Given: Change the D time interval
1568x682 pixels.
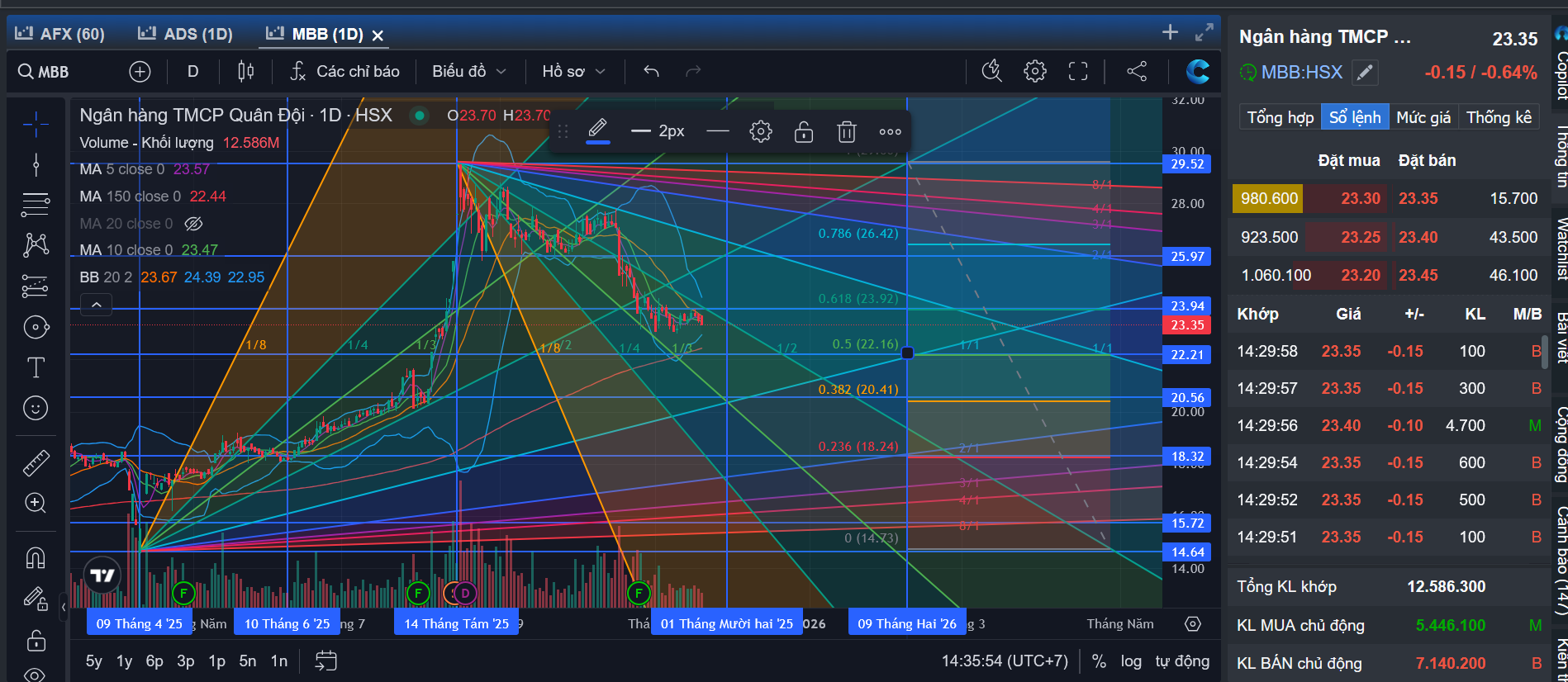Looking at the screenshot, I should click(192, 72).
